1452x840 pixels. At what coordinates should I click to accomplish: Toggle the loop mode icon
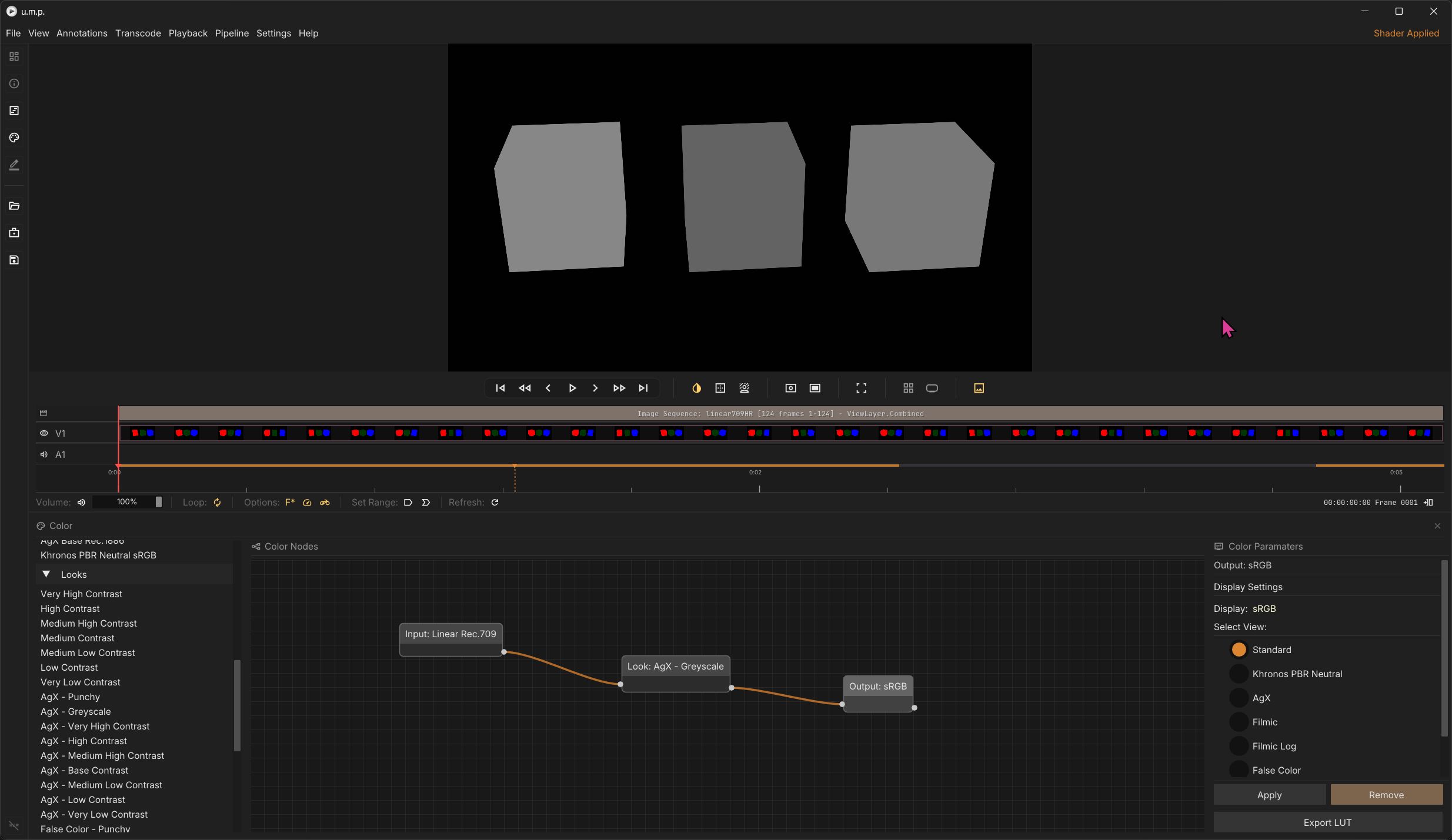pyautogui.click(x=217, y=502)
